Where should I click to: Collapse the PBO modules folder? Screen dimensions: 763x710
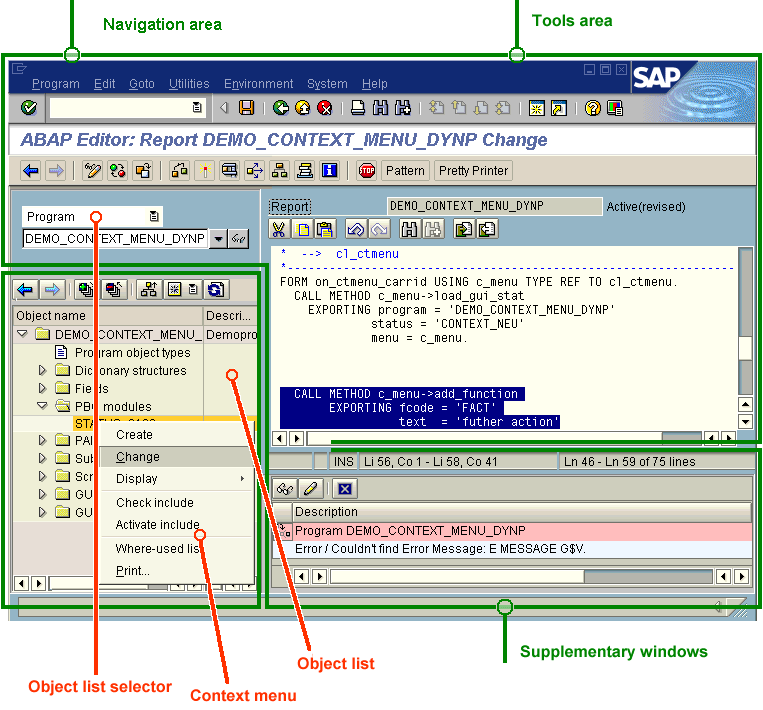[43, 406]
